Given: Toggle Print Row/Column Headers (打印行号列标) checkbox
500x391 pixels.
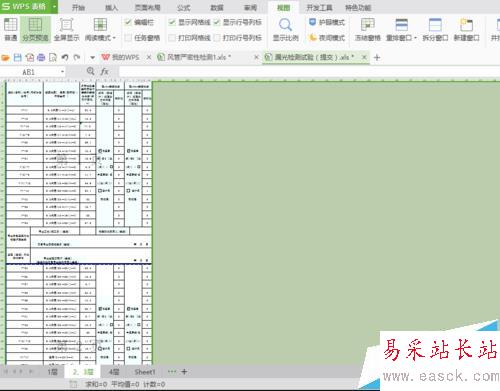Looking at the screenshot, I should tap(217, 38).
